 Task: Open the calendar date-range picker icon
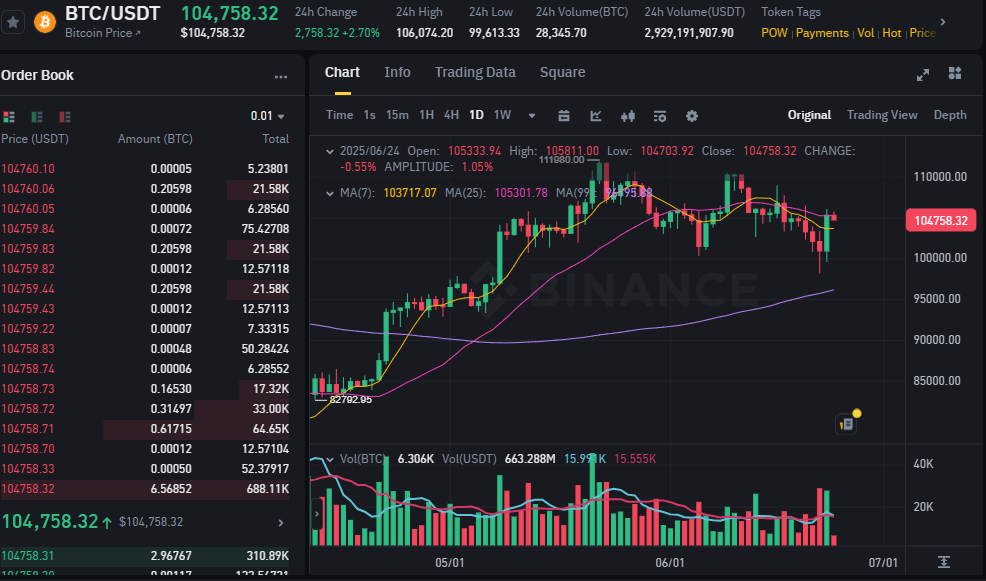click(563, 116)
